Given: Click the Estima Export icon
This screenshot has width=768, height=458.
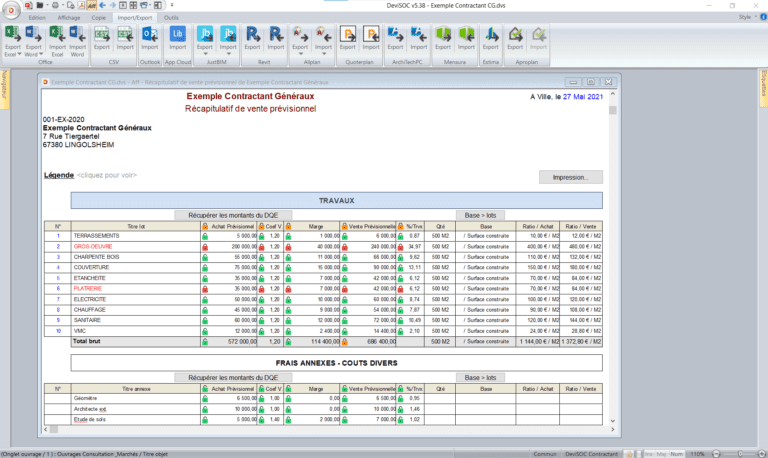Looking at the screenshot, I should [x=490, y=35].
